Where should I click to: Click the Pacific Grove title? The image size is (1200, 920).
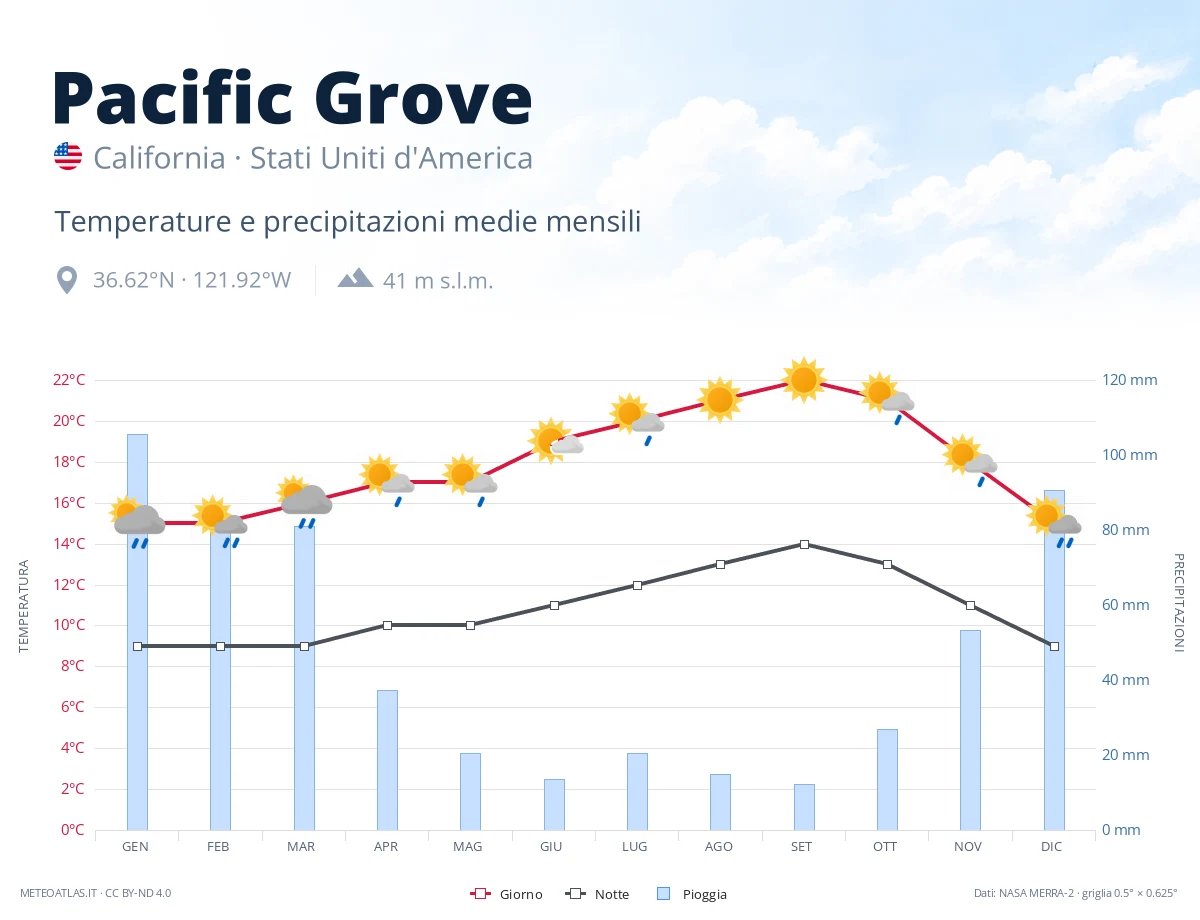click(292, 97)
